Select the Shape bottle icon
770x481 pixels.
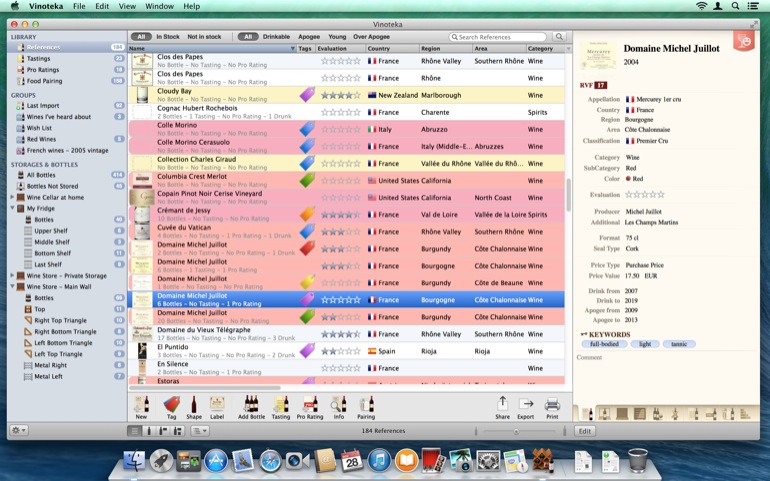tap(193, 404)
